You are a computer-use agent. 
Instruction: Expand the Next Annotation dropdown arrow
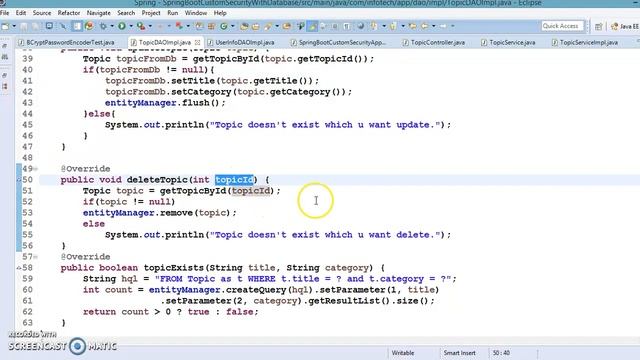pyautogui.click(x=384, y=26)
